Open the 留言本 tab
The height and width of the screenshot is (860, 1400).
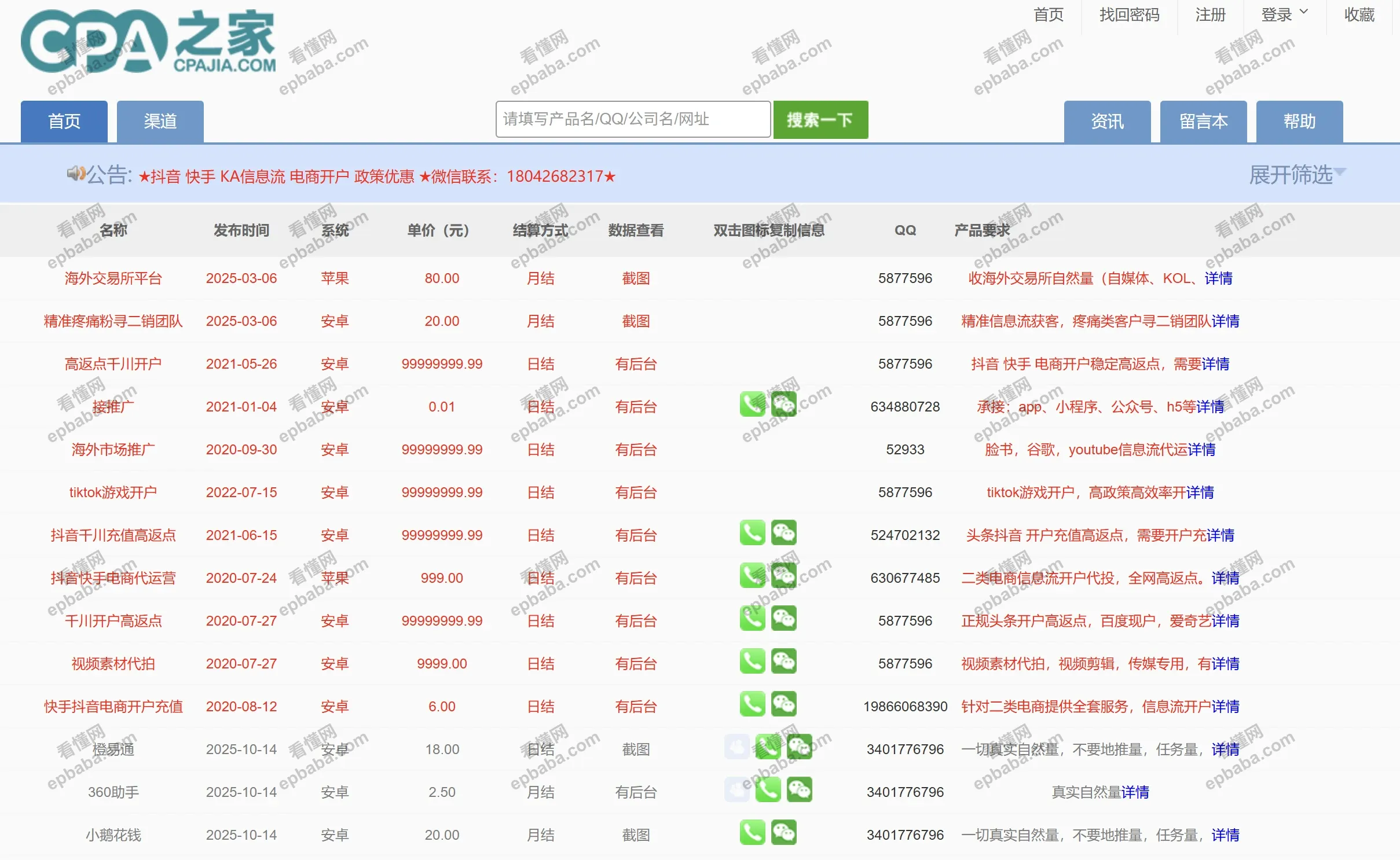point(1203,122)
